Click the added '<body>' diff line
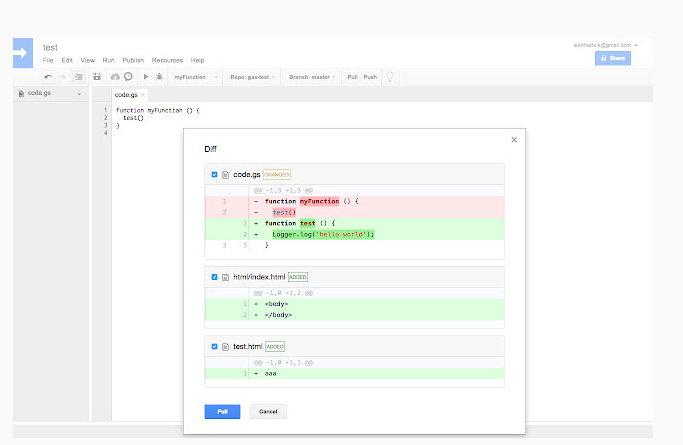This screenshot has width=683, height=445. [355, 304]
